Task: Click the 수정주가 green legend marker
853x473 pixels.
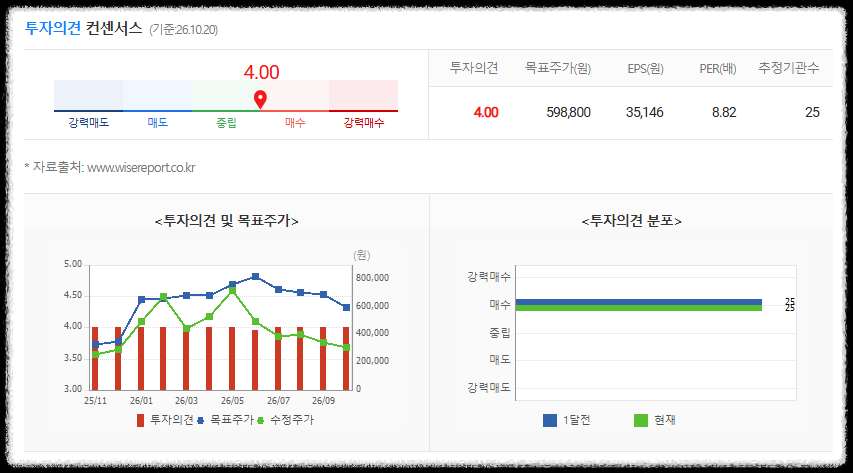Action: click(261, 420)
